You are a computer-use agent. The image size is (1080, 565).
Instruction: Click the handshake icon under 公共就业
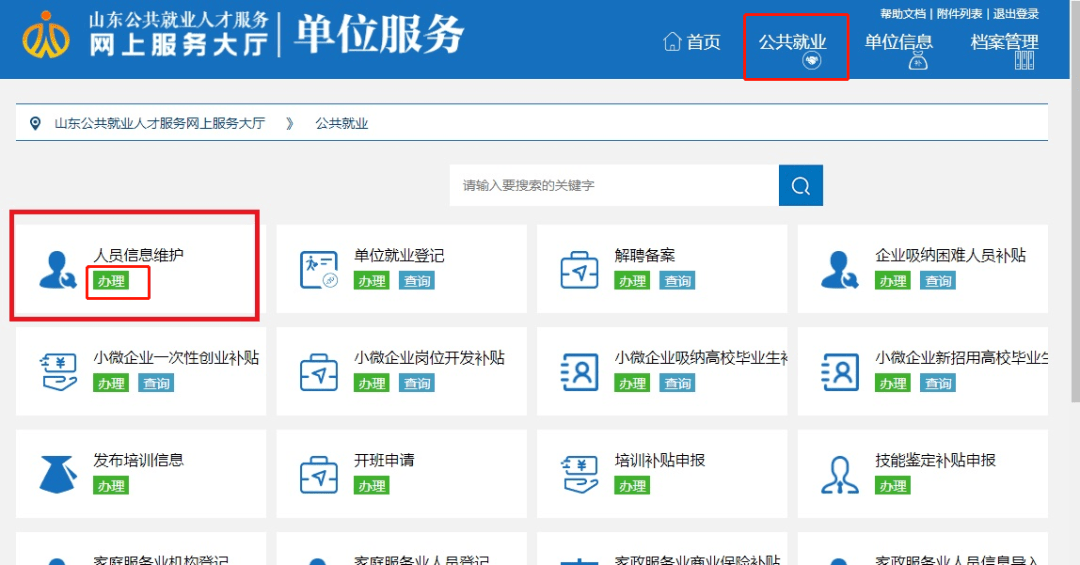[x=812, y=61]
